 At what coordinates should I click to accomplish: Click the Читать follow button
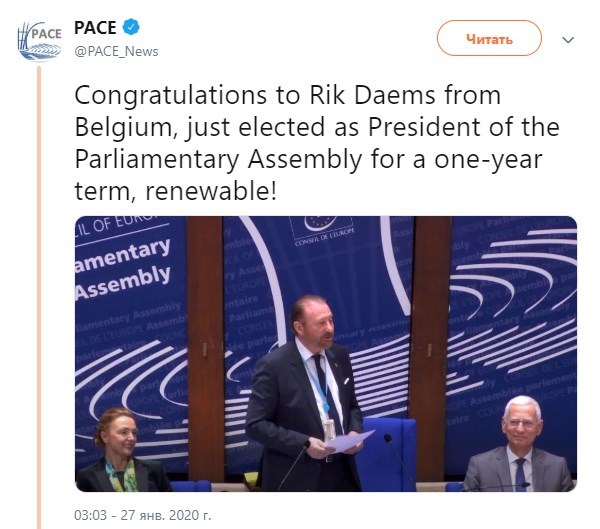(x=489, y=38)
